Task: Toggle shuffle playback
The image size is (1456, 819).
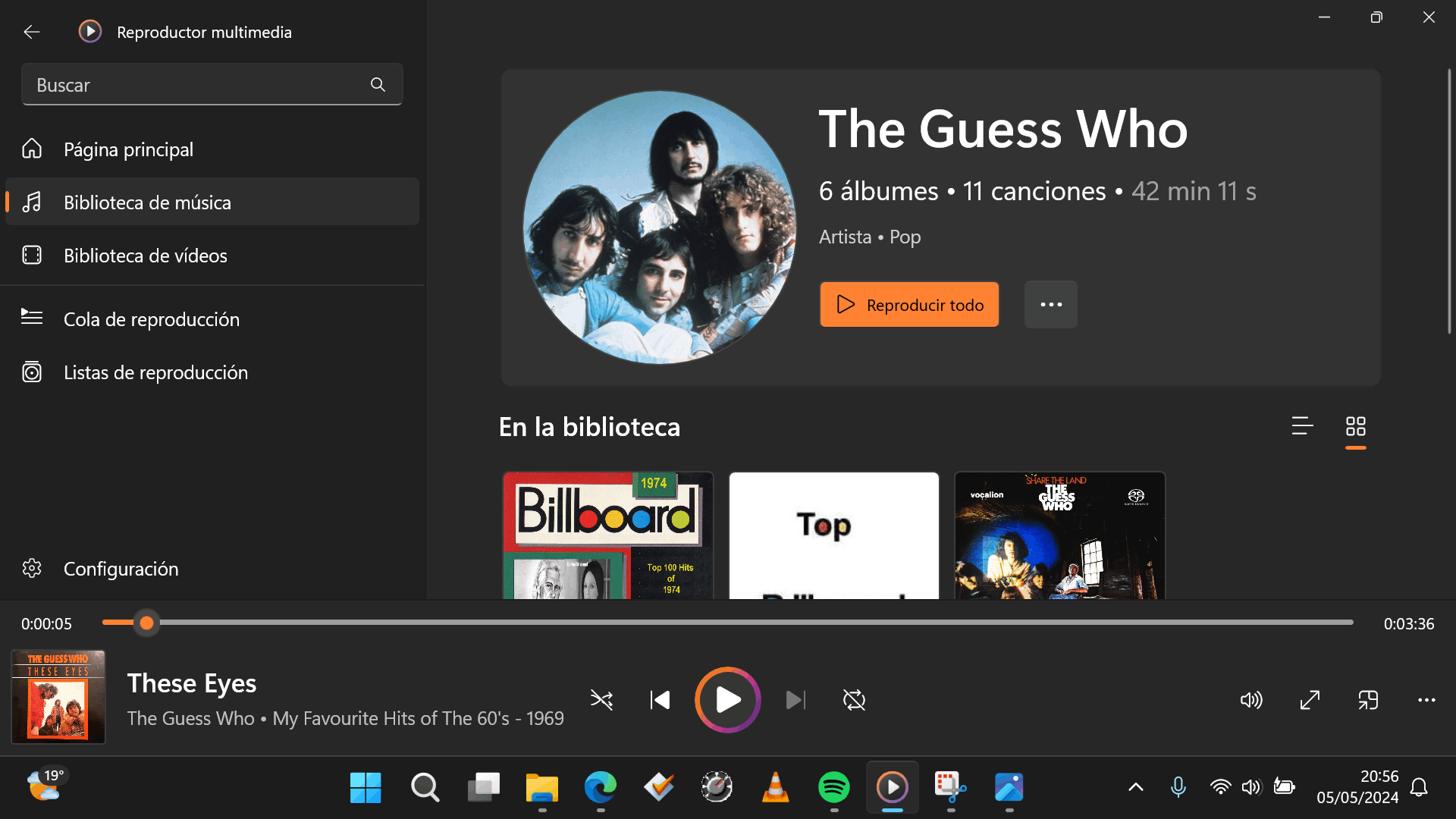Action: click(602, 700)
